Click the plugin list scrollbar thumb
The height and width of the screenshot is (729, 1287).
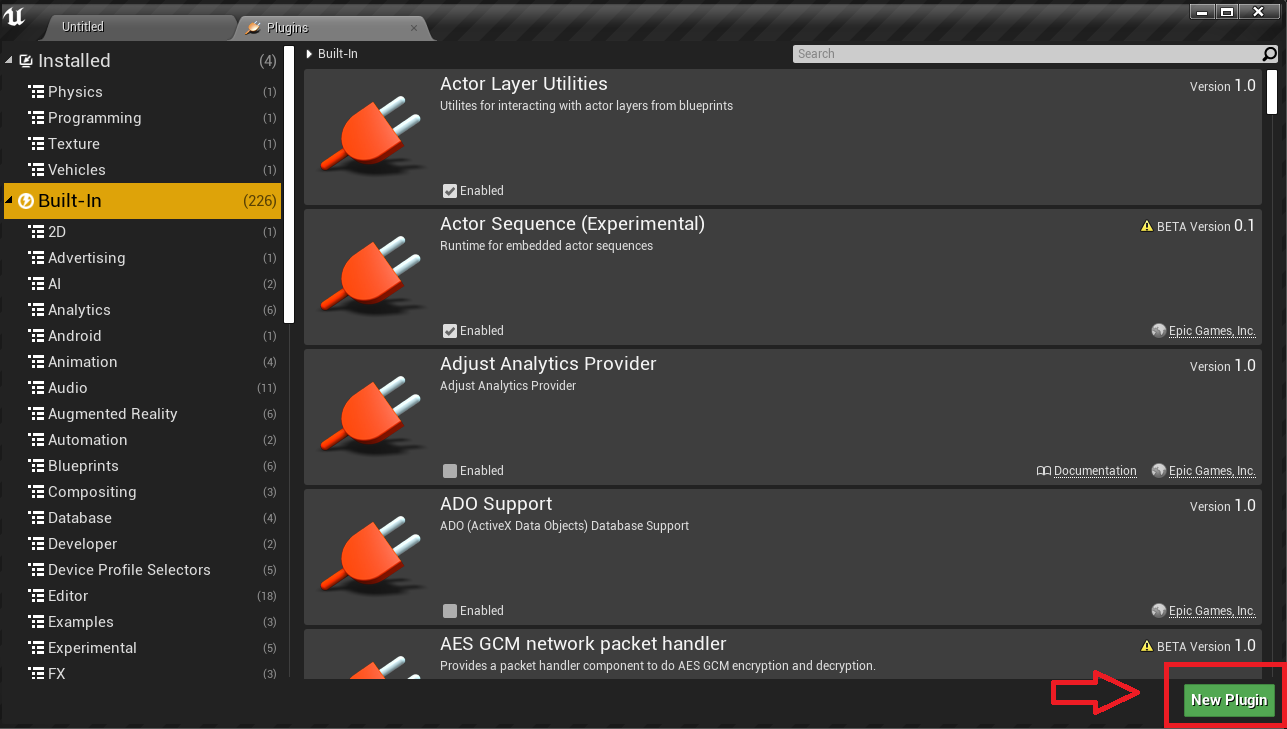(1272, 92)
